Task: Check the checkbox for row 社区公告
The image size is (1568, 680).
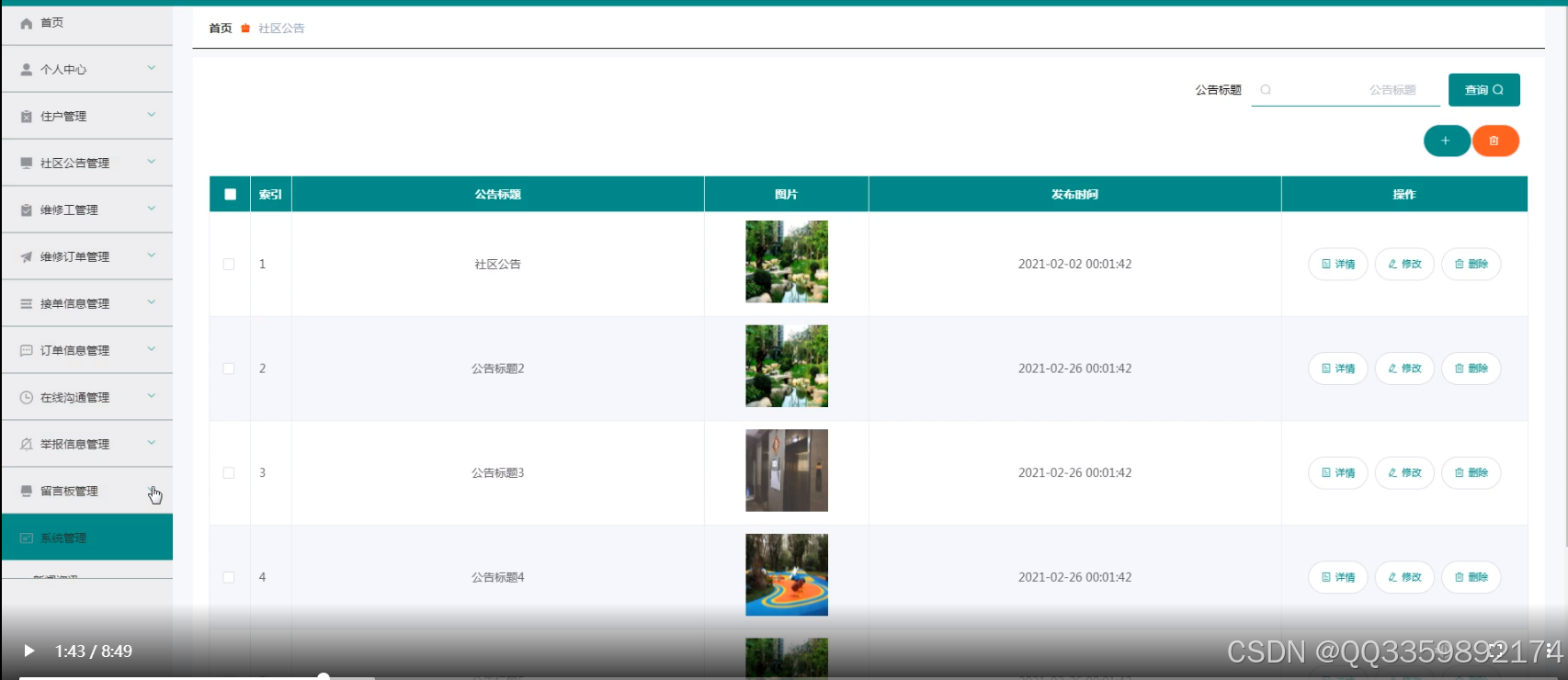Action: pyautogui.click(x=229, y=264)
